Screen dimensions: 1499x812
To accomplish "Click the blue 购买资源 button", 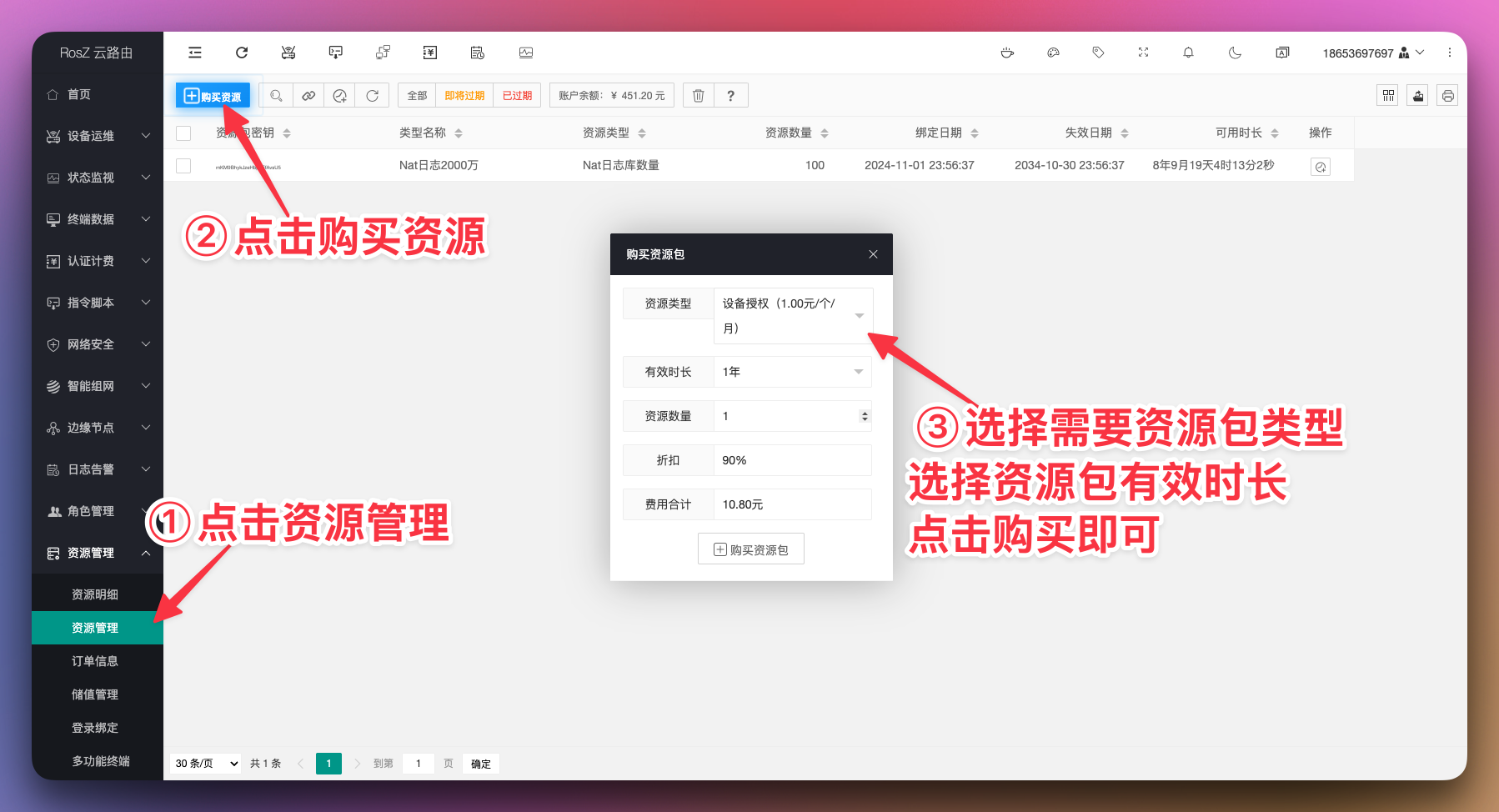I will click(x=213, y=96).
